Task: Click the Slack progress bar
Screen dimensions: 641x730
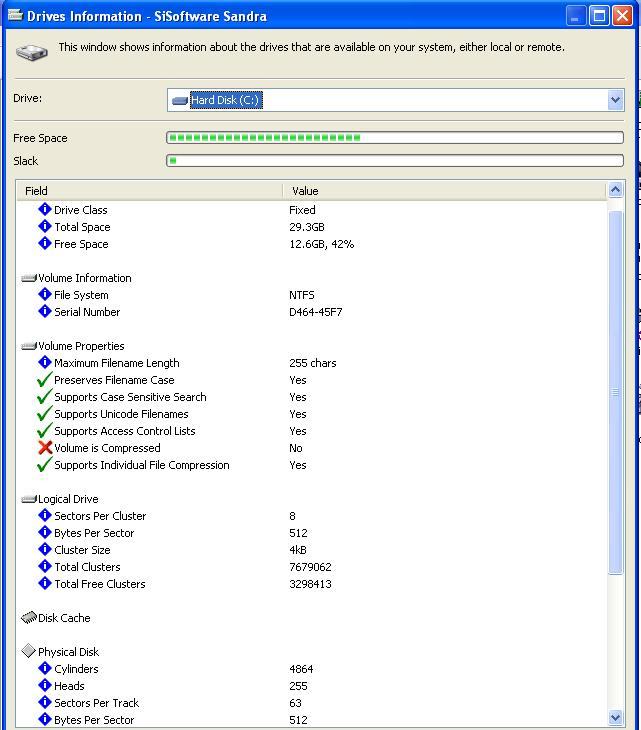Action: point(395,161)
